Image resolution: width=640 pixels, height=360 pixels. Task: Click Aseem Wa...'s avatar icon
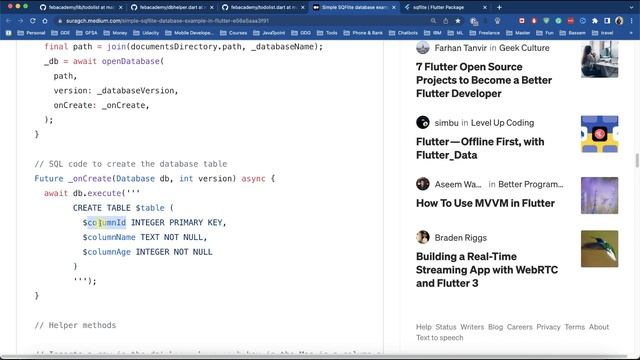423,184
